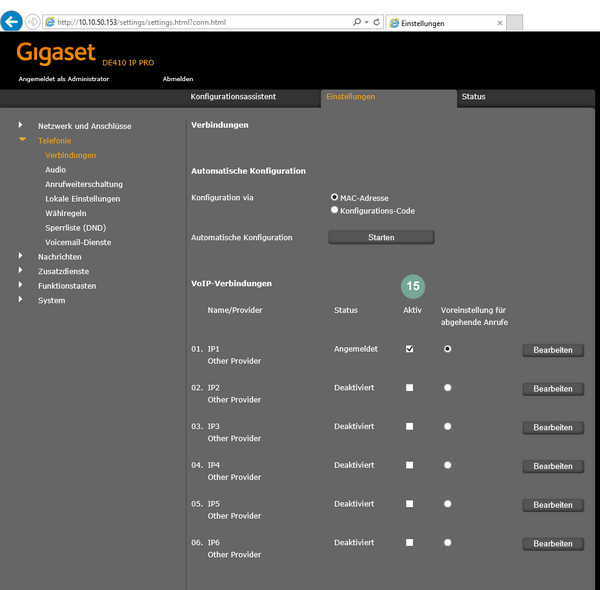Click Starten automatic configuration button
This screenshot has height=590, width=600.
(x=381, y=237)
